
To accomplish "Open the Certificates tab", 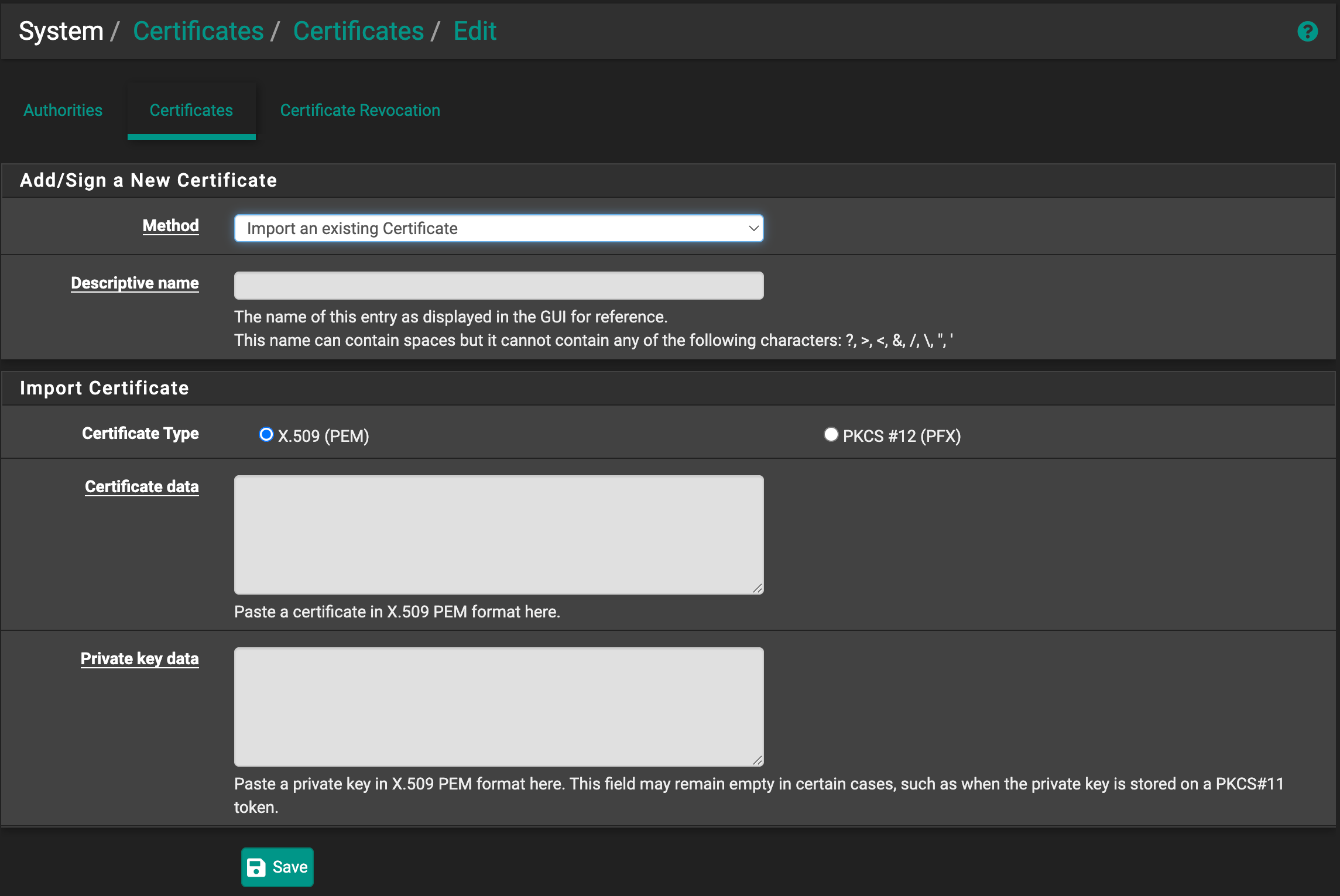I will point(191,110).
